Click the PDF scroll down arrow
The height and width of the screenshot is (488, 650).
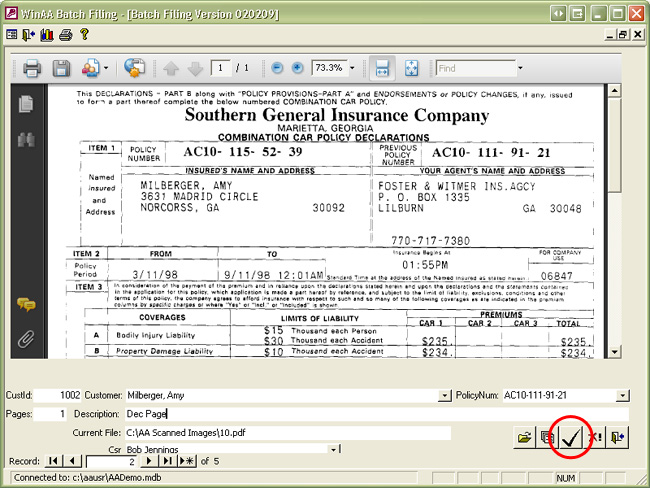tap(614, 352)
